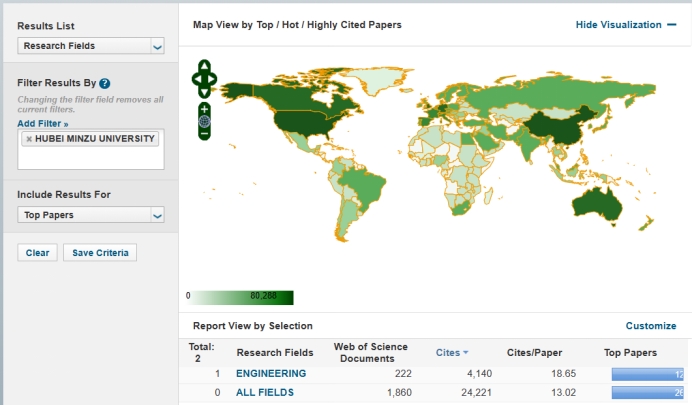Zoom out on the map
Image resolution: width=693 pixels, height=405 pixels.
[x=204, y=133]
